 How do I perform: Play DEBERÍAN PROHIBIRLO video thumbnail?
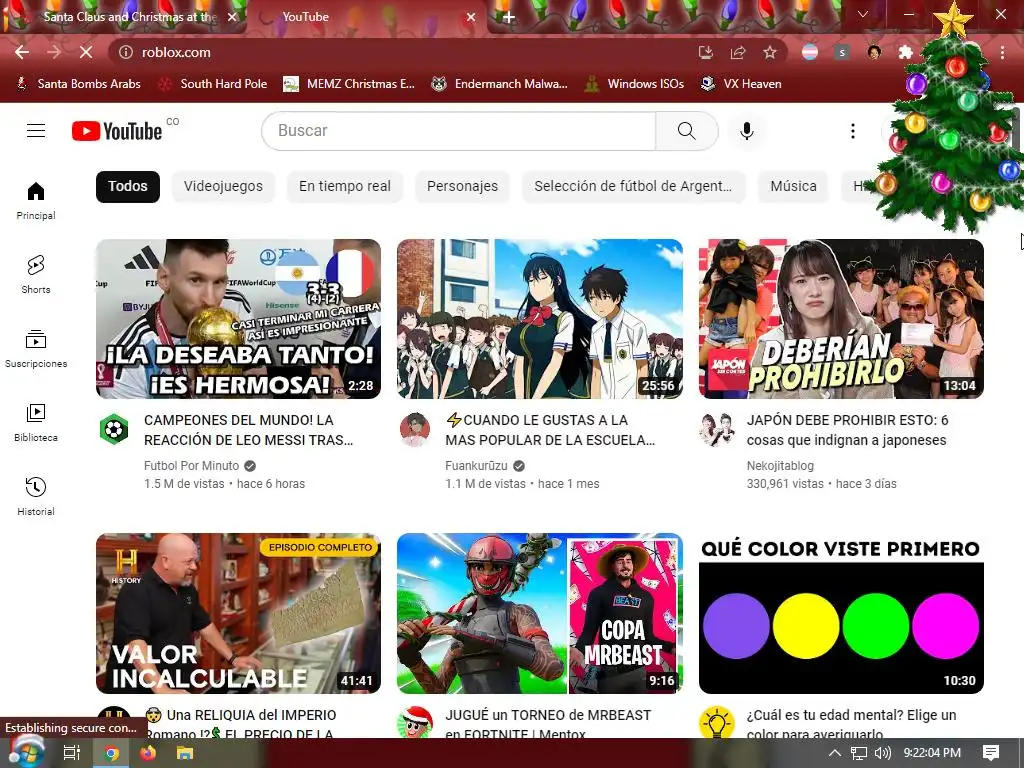coord(841,319)
